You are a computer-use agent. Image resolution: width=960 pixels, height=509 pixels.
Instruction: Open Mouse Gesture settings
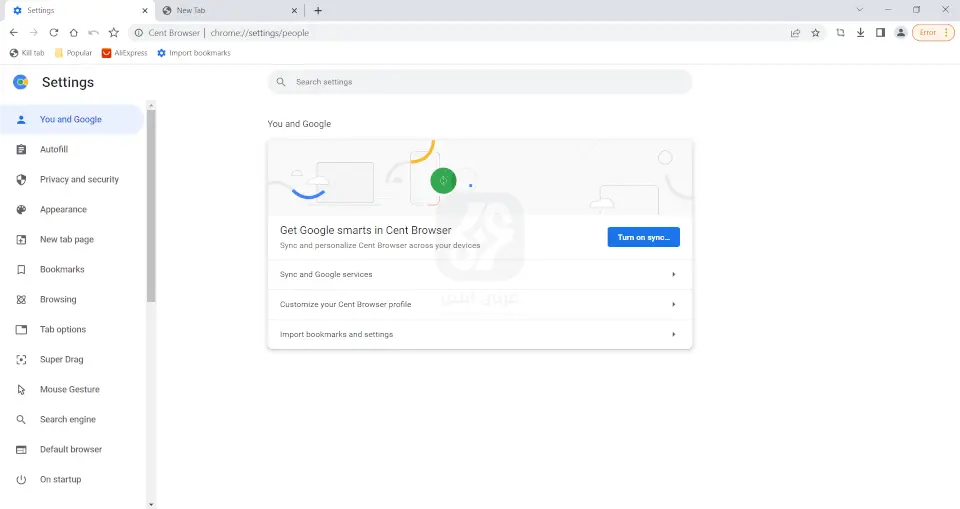tap(72, 390)
